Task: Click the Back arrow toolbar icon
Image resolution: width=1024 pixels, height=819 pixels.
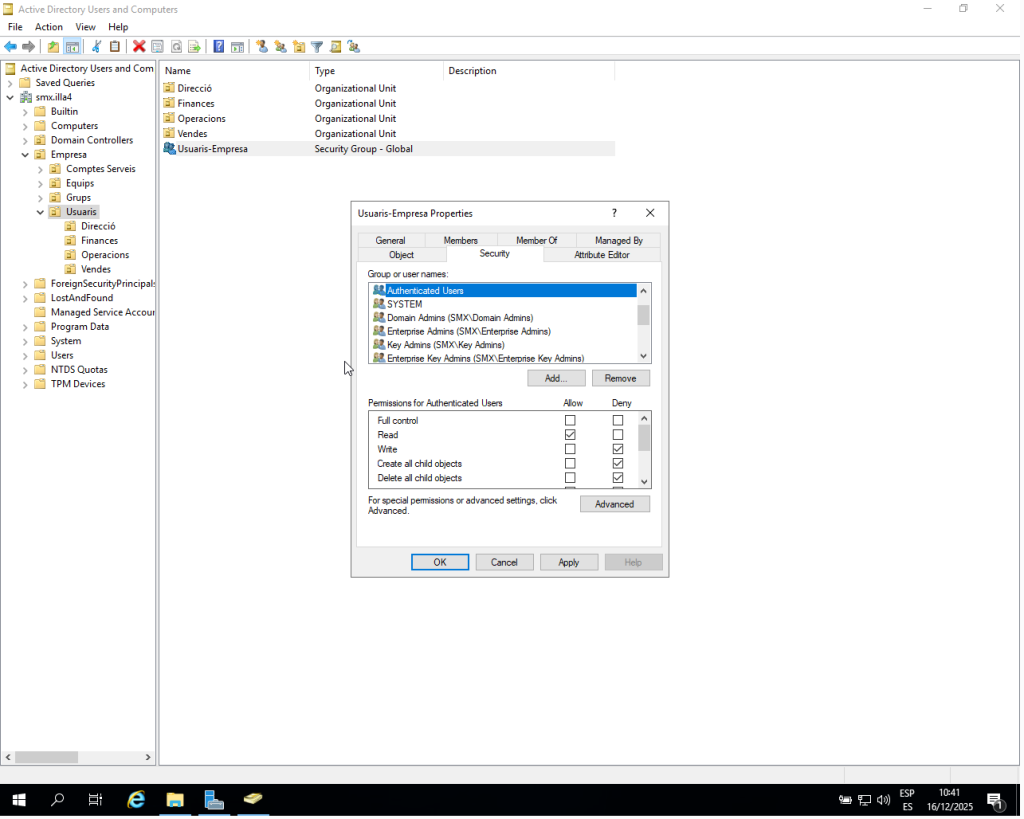Action: (x=10, y=46)
